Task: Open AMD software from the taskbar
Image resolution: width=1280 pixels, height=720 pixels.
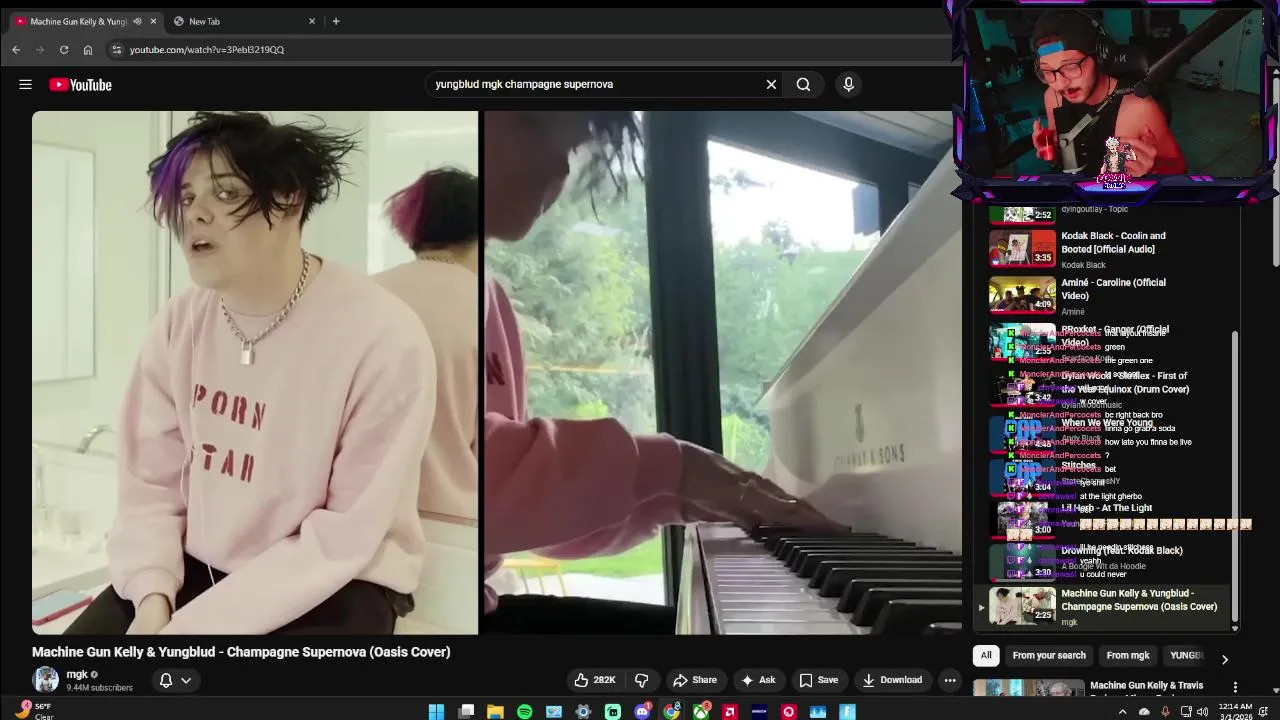Action: coord(730,712)
